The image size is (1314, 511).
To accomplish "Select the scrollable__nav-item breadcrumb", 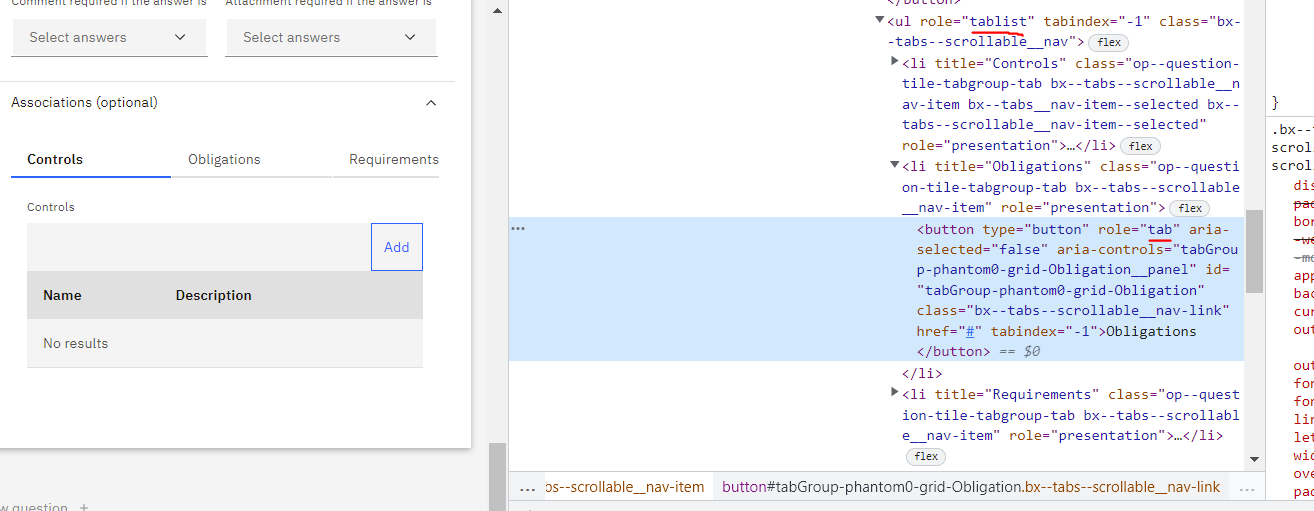I will pos(625,488).
